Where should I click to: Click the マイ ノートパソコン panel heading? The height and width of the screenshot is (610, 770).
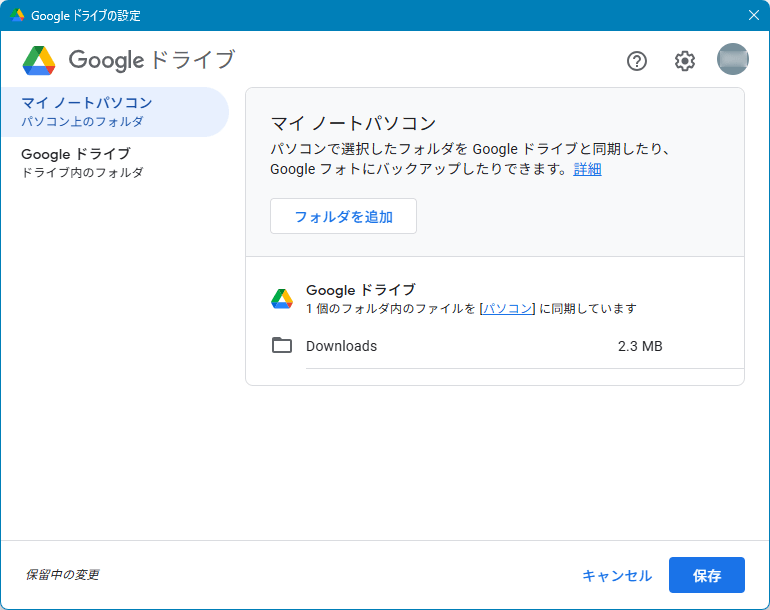click(353, 124)
